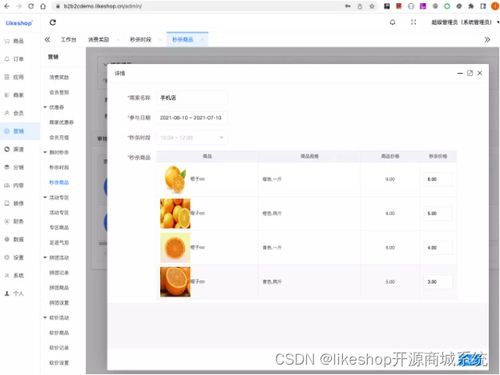The width and height of the screenshot is (500, 375).
Task: Open 财务 section via its sidebar icon
Action: click(x=7, y=221)
